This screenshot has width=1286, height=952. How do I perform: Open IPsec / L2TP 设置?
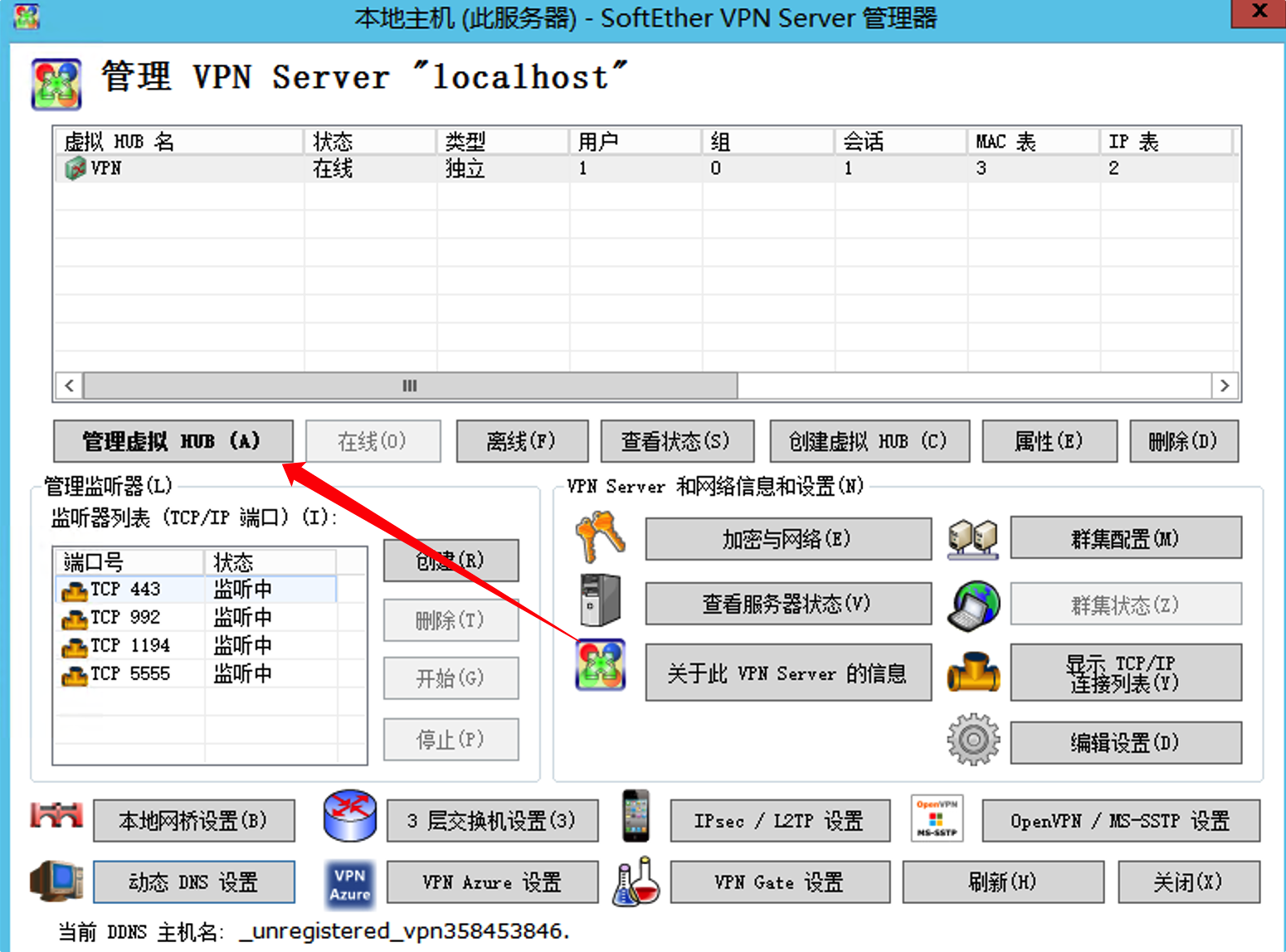[x=780, y=821]
